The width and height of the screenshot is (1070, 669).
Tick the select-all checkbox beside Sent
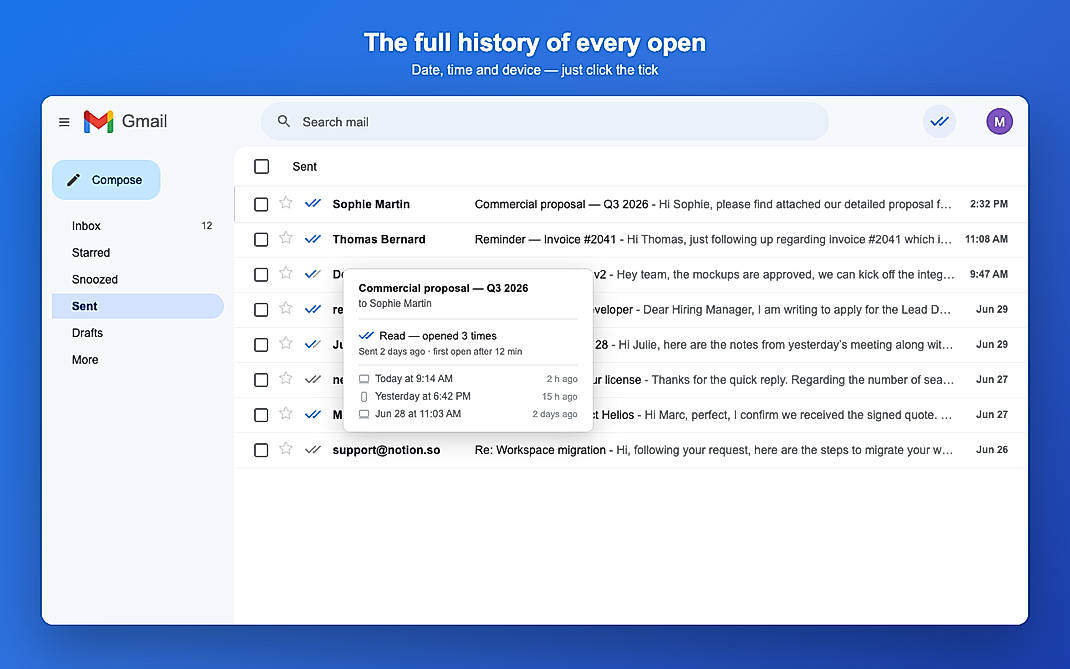(261, 167)
